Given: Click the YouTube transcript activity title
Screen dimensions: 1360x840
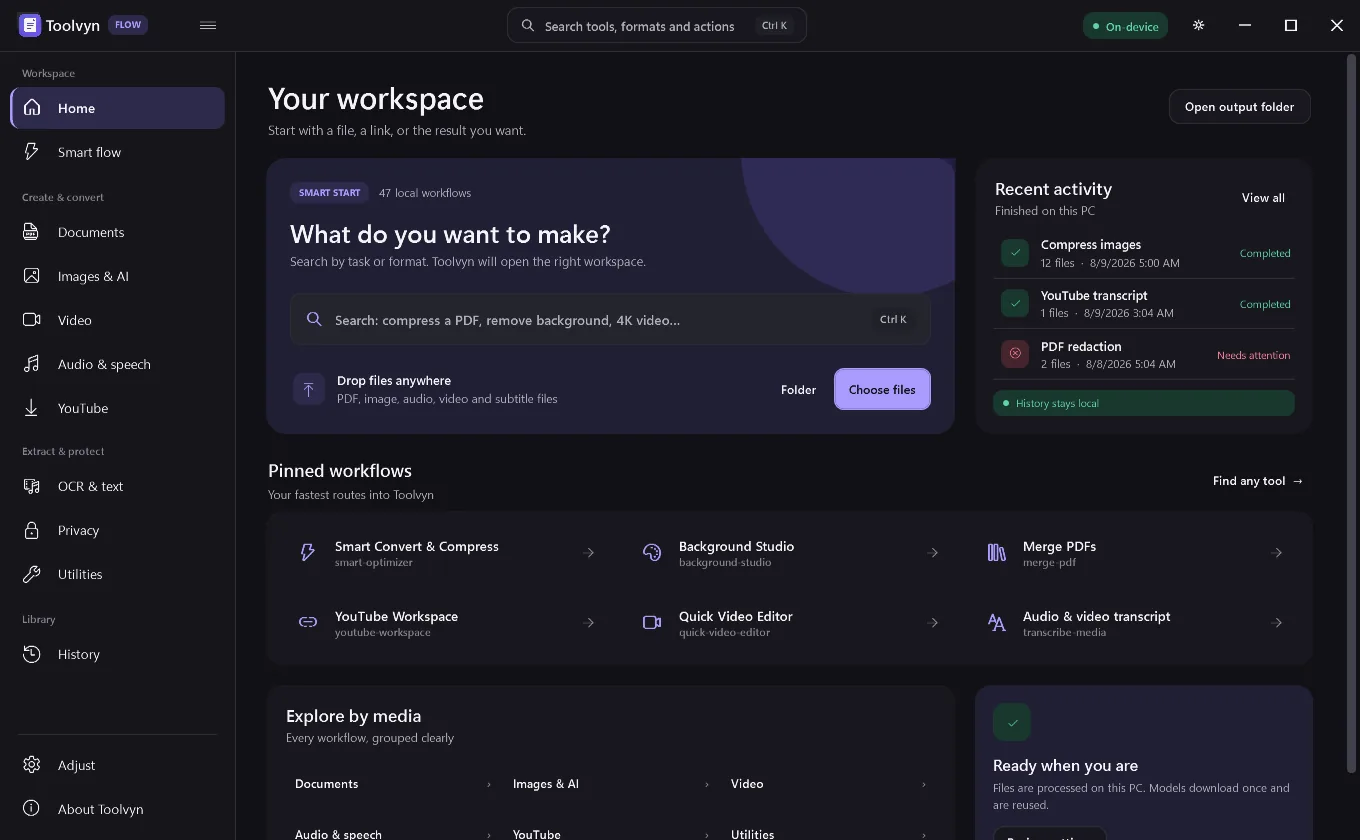Looking at the screenshot, I should click(x=1094, y=296).
